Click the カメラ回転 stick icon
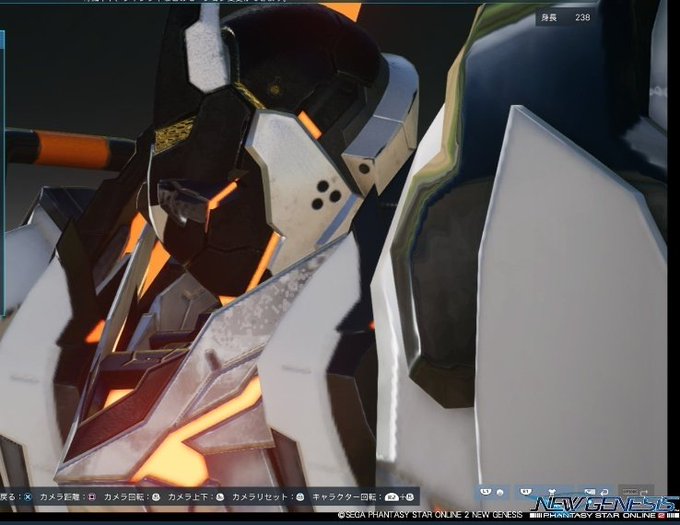This screenshot has width=680, height=525. point(156,497)
